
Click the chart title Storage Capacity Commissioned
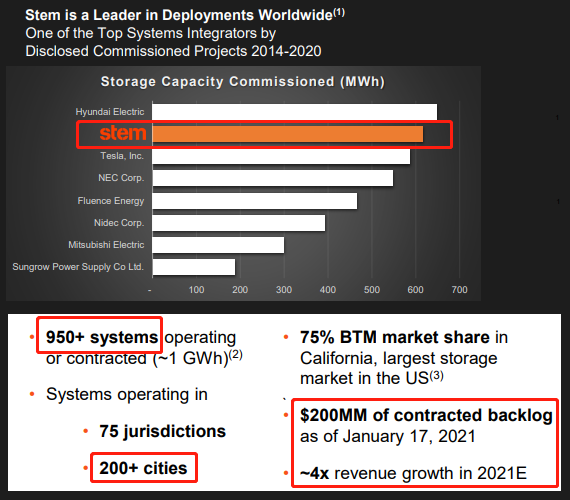click(242, 81)
